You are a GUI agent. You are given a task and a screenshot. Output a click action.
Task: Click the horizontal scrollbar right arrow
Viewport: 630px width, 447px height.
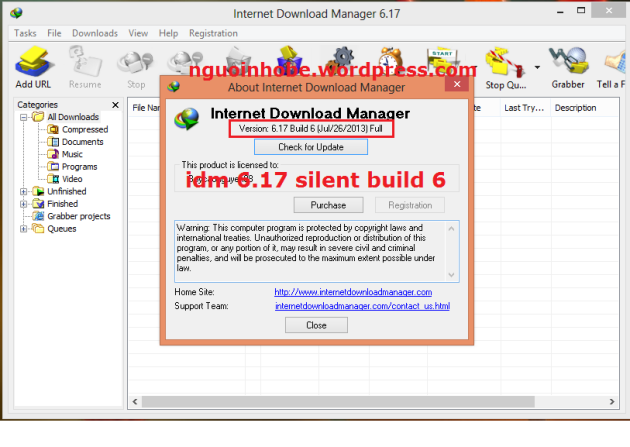coord(612,402)
